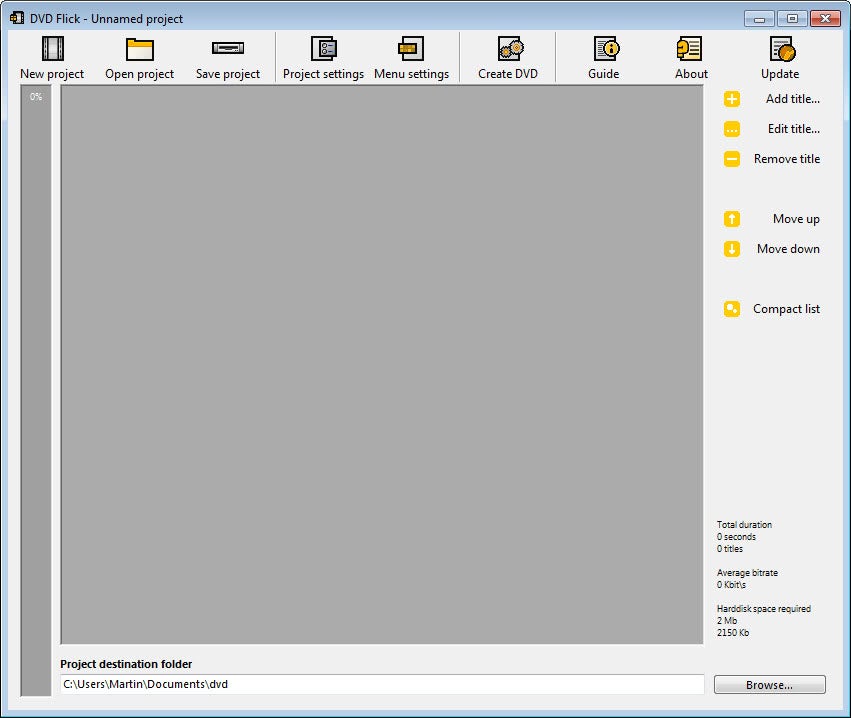Image resolution: width=851 pixels, height=718 pixels.
Task: Open Project settings
Action: click(323, 55)
